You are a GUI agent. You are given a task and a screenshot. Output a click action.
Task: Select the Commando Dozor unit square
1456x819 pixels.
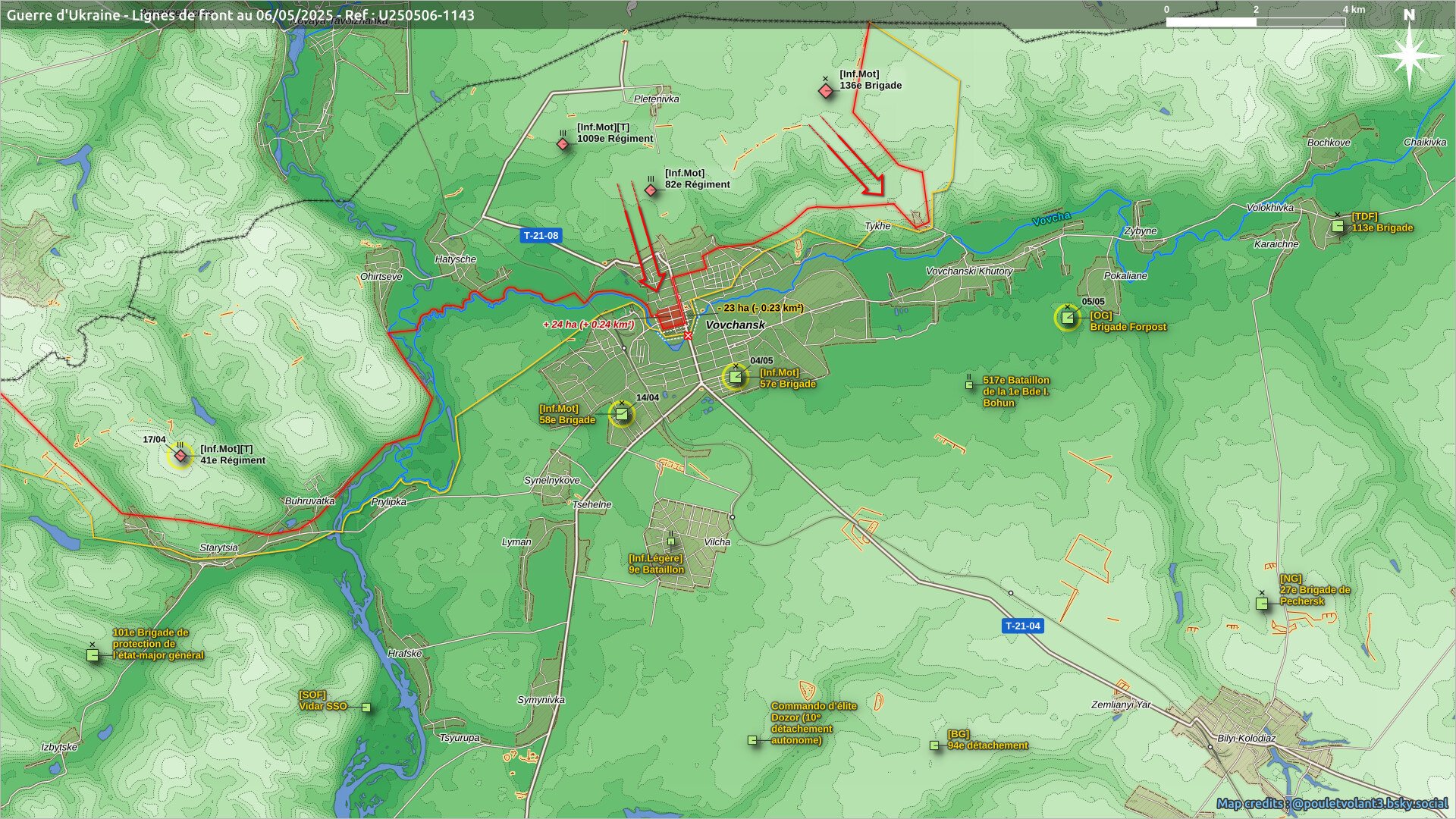[x=752, y=740]
